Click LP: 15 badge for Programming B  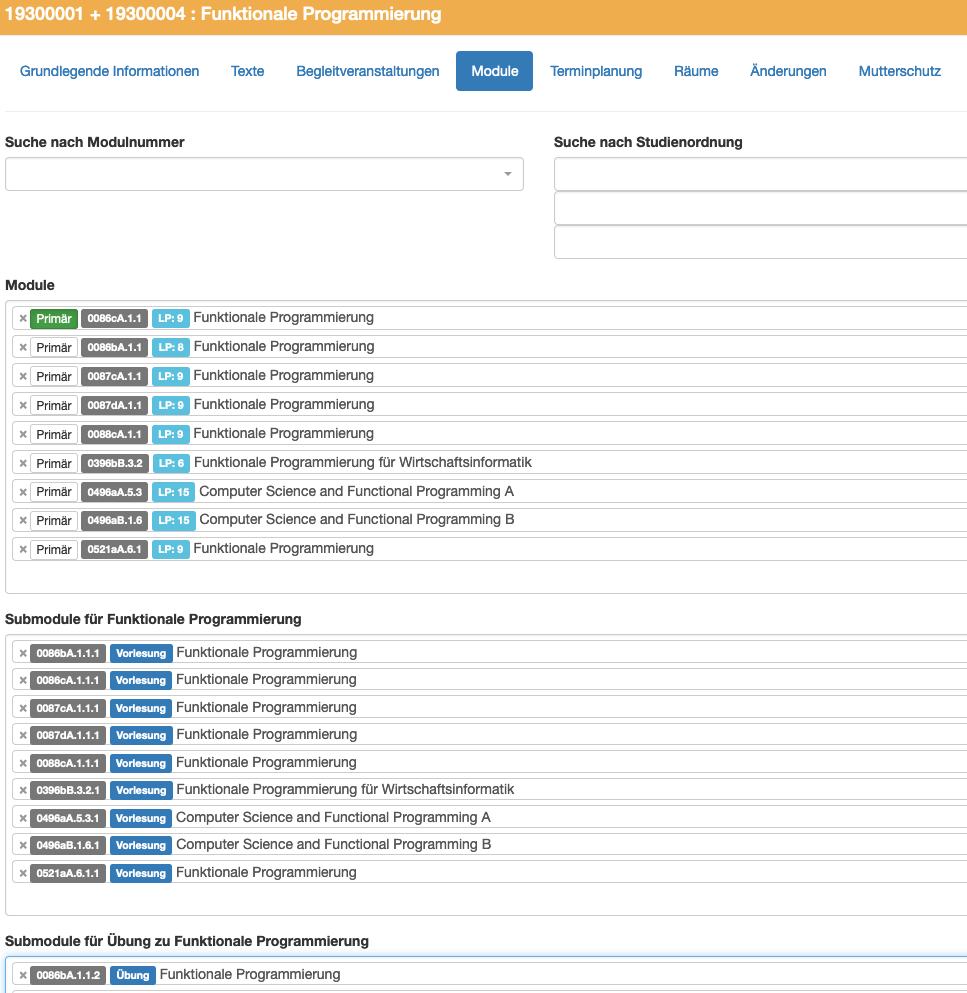(x=174, y=521)
